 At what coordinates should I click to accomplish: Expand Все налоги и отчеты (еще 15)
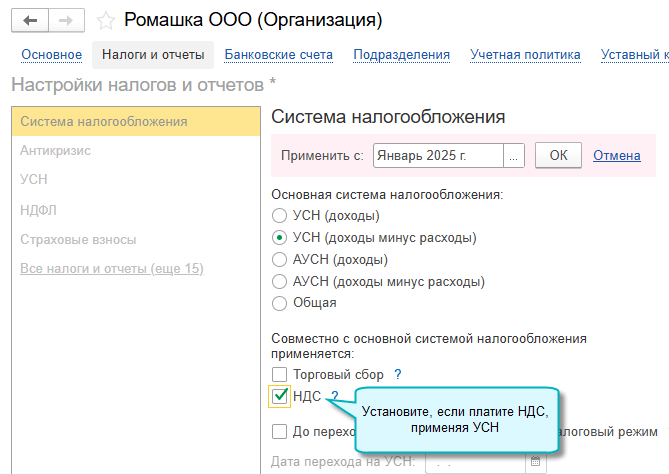111,268
